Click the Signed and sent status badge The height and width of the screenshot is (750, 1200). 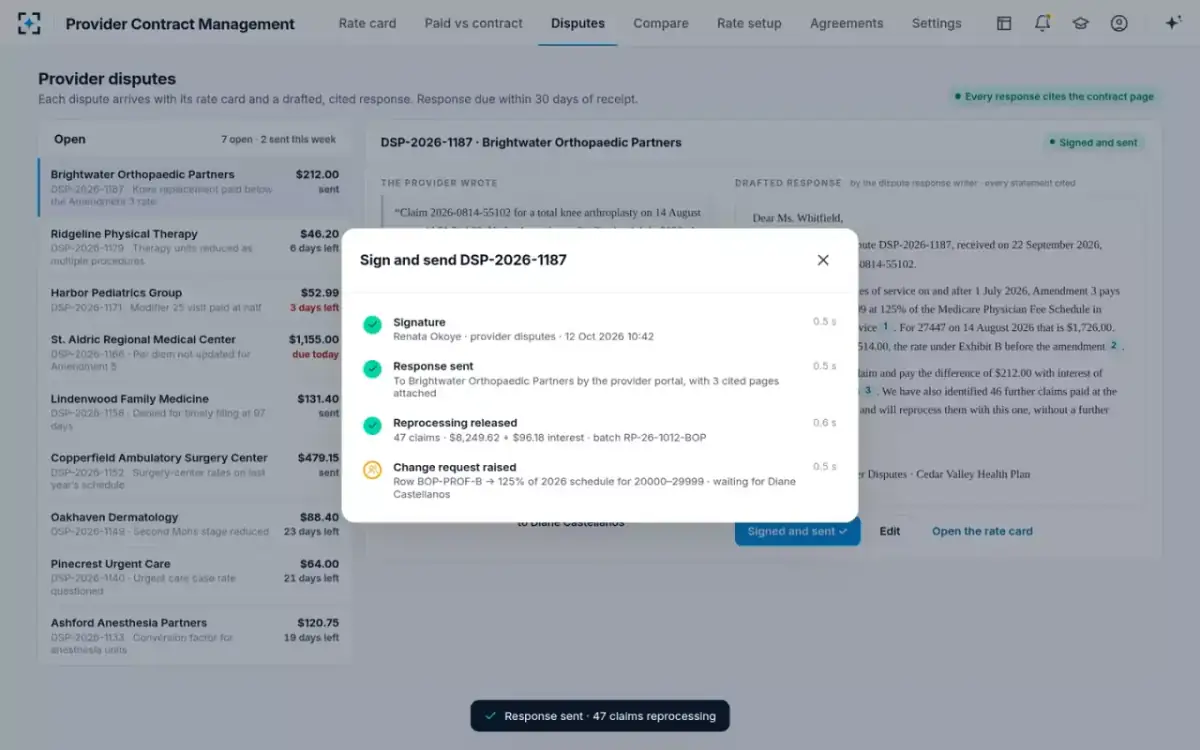pyautogui.click(x=1094, y=143)
